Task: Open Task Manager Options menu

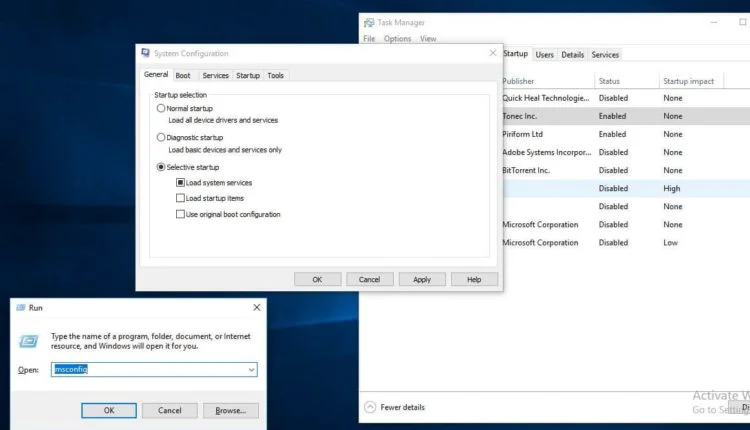Action: pos(397,39)
